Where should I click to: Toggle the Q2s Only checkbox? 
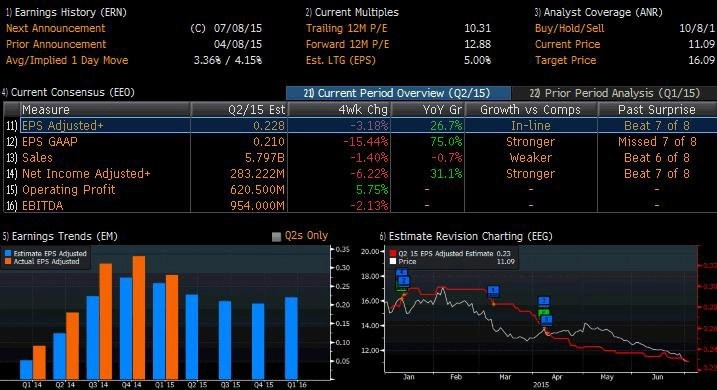pos(276,236)
